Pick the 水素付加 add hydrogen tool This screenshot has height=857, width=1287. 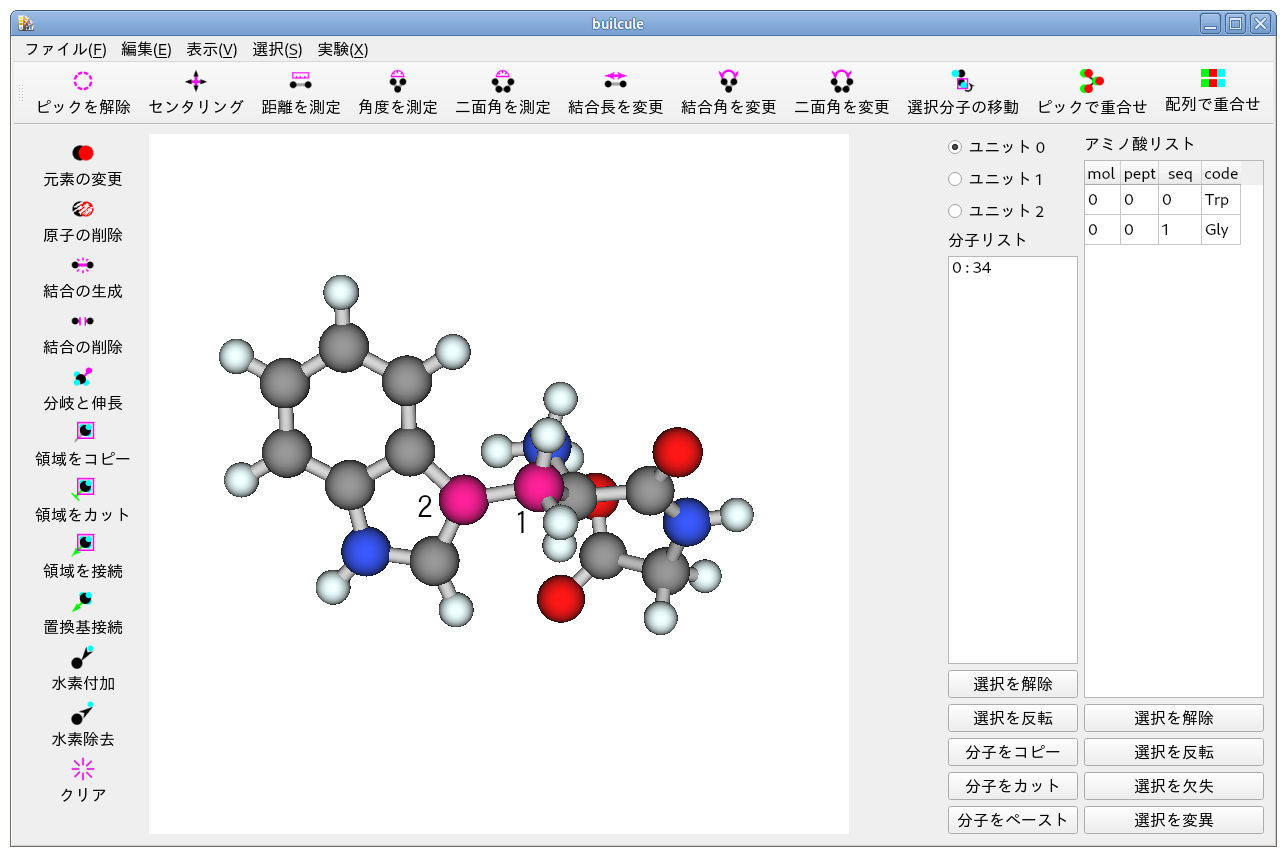tap(83, 658)
